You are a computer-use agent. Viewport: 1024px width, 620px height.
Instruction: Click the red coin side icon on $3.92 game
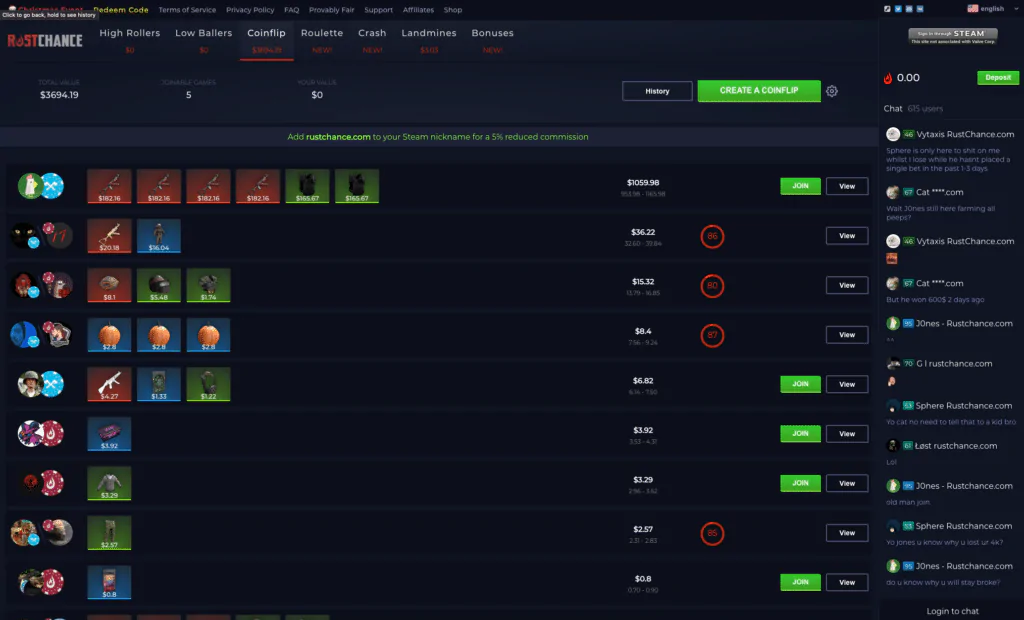click(52, 434)
